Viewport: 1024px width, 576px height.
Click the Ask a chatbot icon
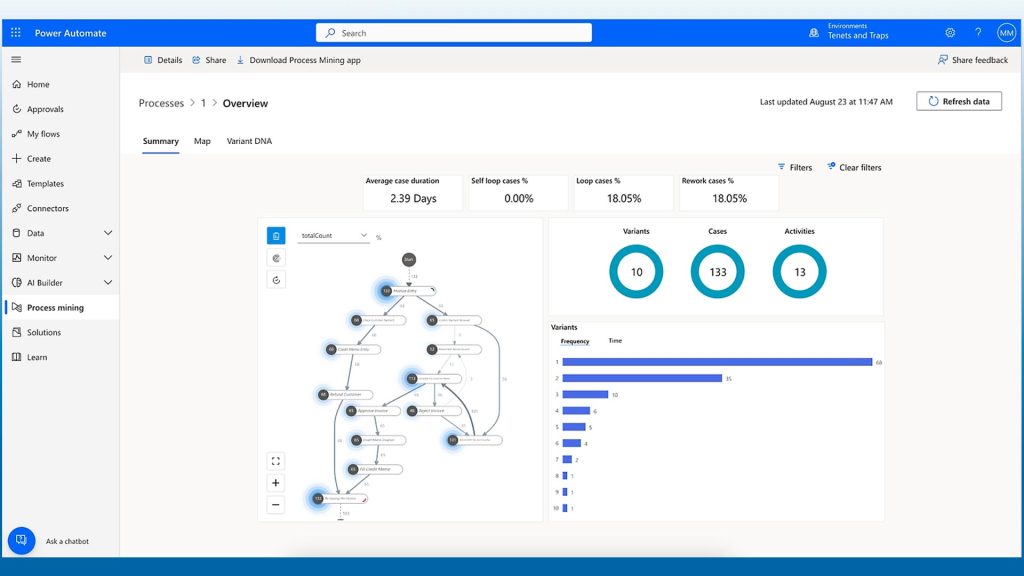(21, 541)
